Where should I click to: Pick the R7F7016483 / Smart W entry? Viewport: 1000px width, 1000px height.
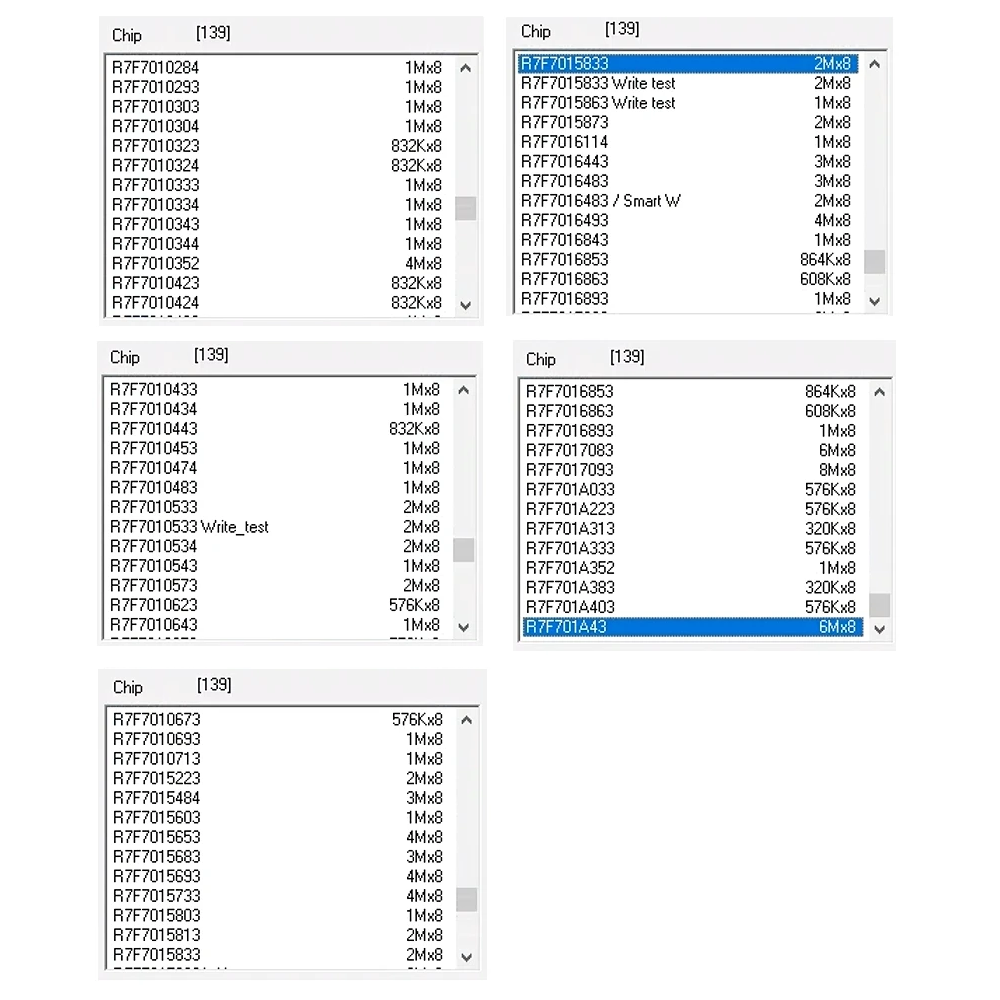[600, 201]
